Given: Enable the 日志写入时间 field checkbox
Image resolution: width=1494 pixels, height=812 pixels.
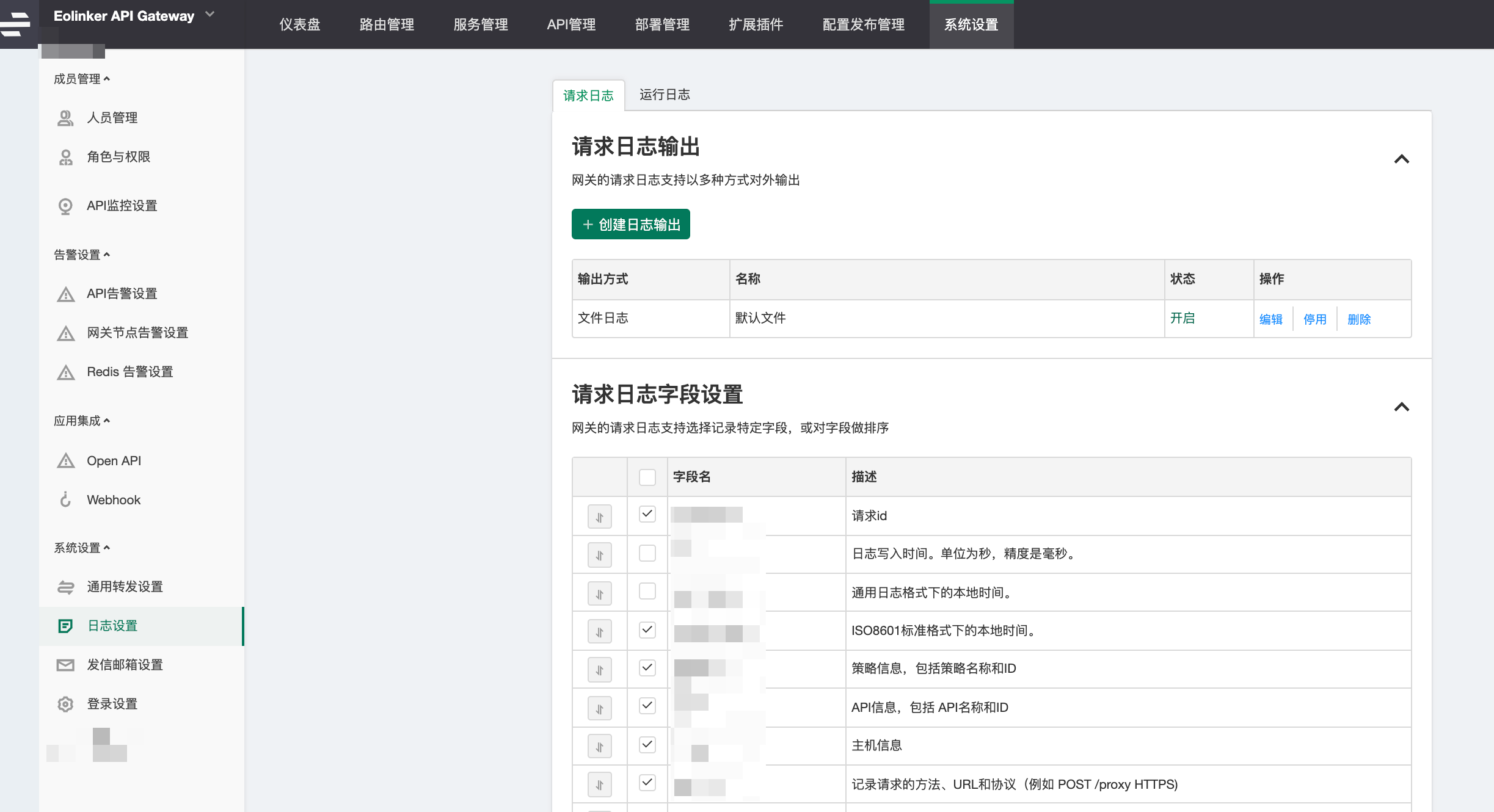Looking at the screenshot, I should [647, 553].
